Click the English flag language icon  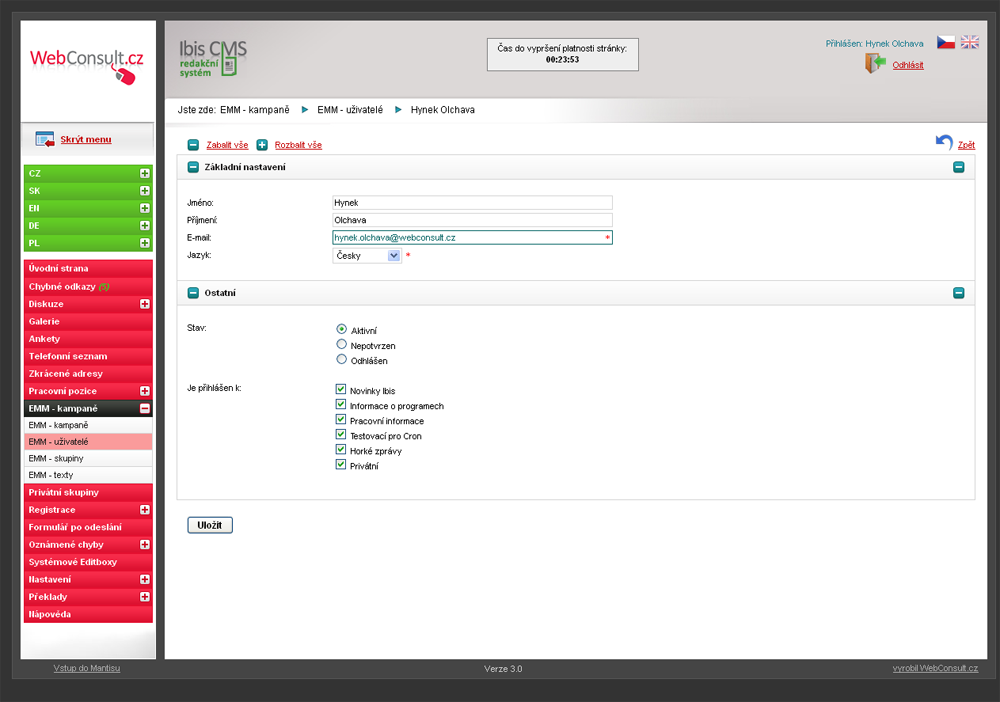click(969, 43)
